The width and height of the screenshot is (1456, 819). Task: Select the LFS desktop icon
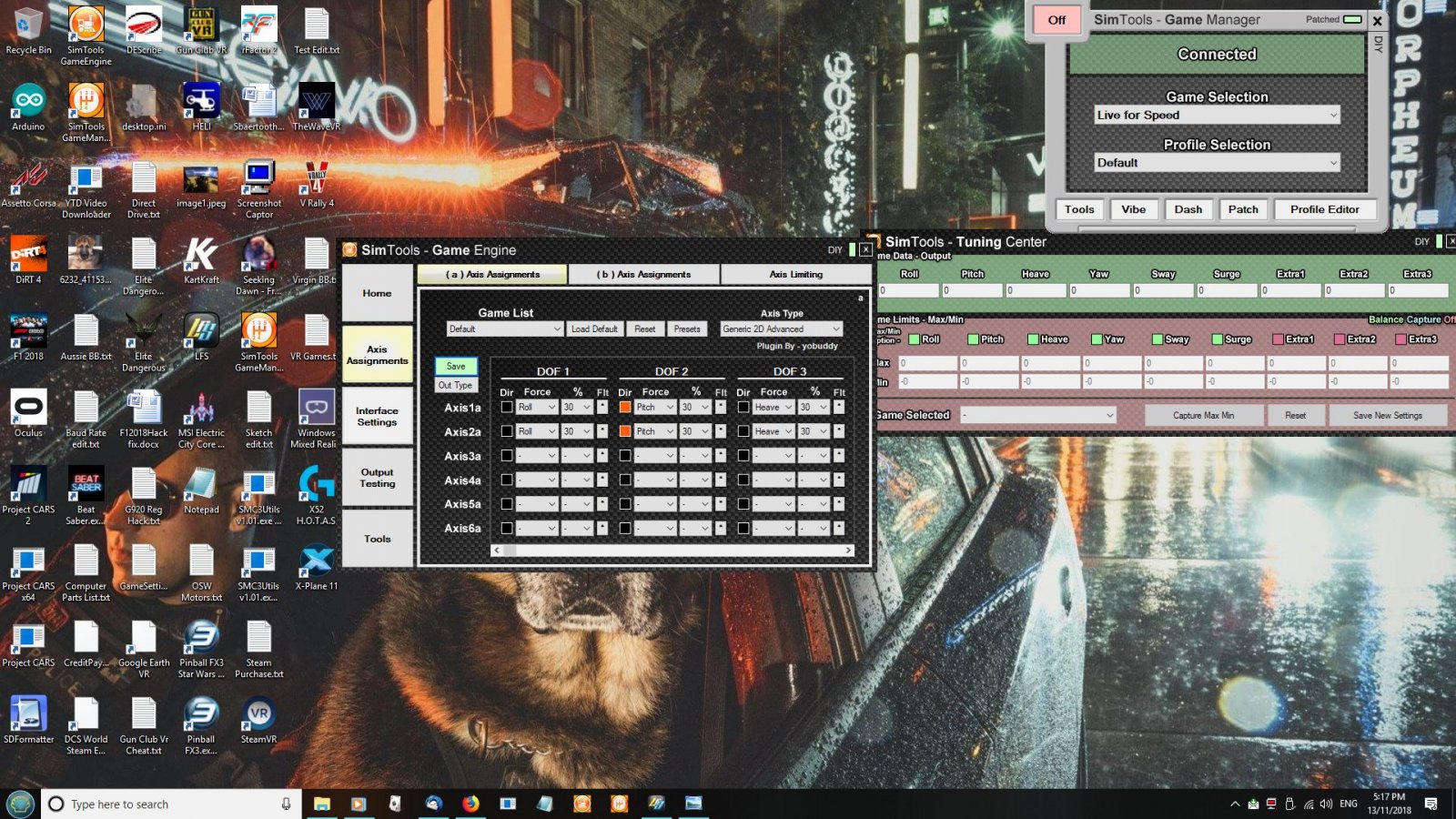[x=201, y=337]
